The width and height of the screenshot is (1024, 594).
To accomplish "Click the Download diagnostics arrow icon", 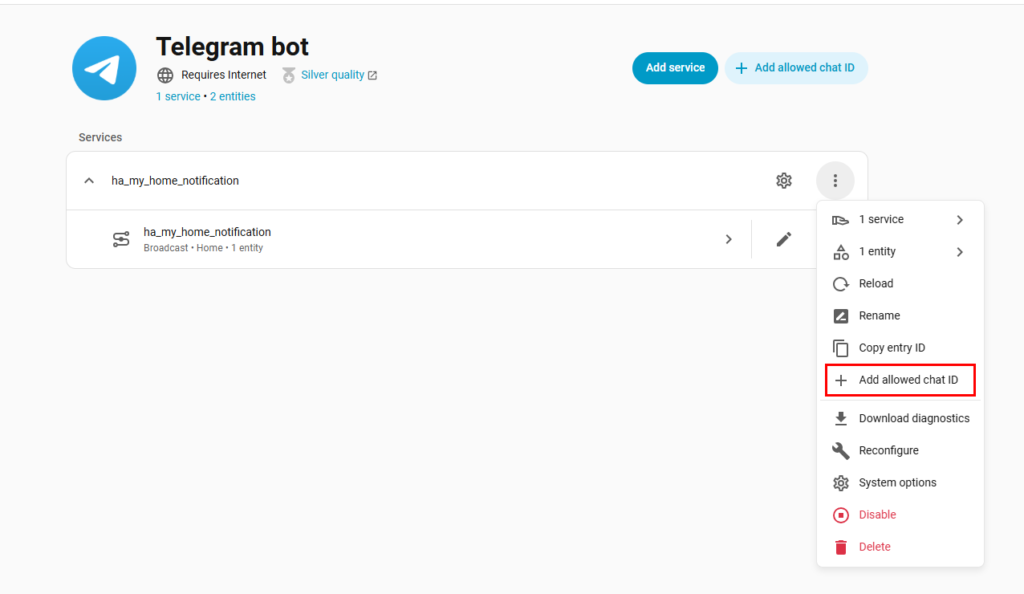I will pyautogui.click(x=841, y=418).
